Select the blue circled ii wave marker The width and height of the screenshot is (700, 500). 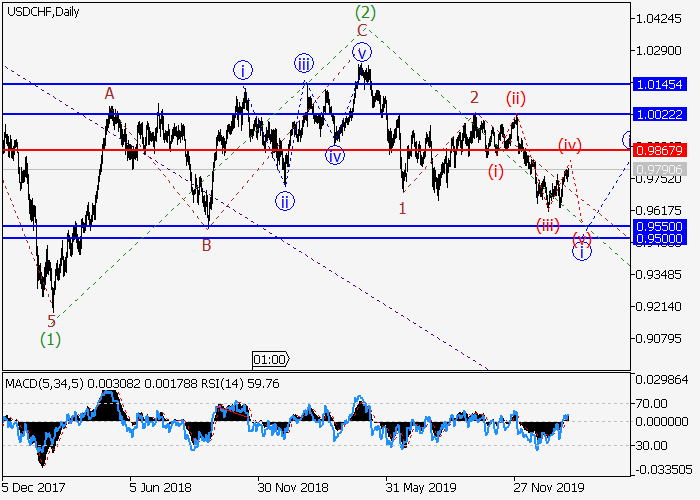tap(286, 200)
